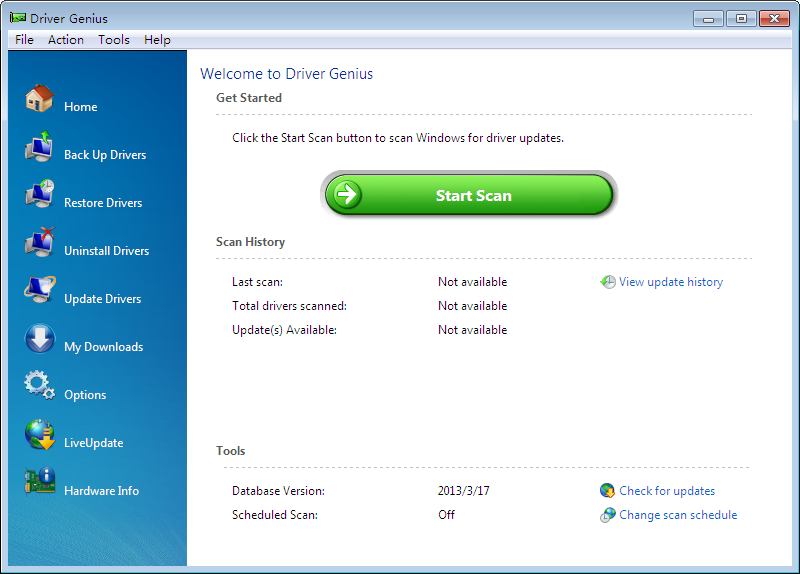The width and height of the screenshot is (800, 574).
Task: Click Not available next to Last scan
Action: click(472, 282)
